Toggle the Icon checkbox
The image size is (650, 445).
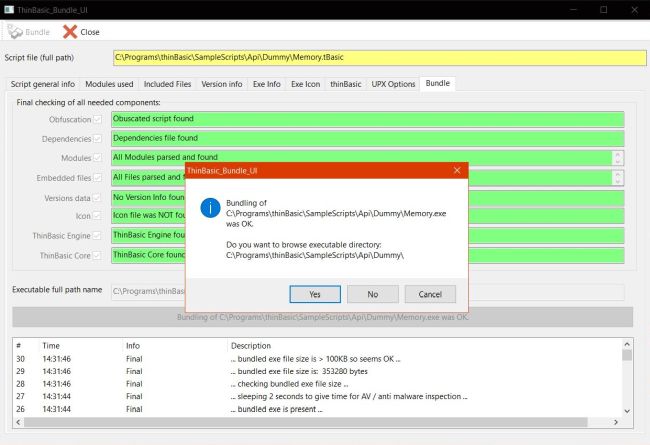click(x=97, y=216)
